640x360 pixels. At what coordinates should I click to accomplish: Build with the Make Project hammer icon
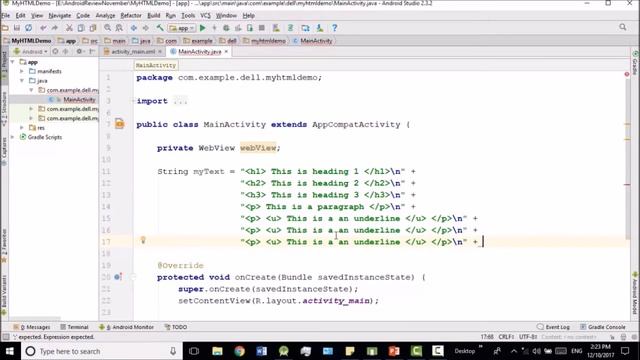pyautogui.click(x=160, y=28)
